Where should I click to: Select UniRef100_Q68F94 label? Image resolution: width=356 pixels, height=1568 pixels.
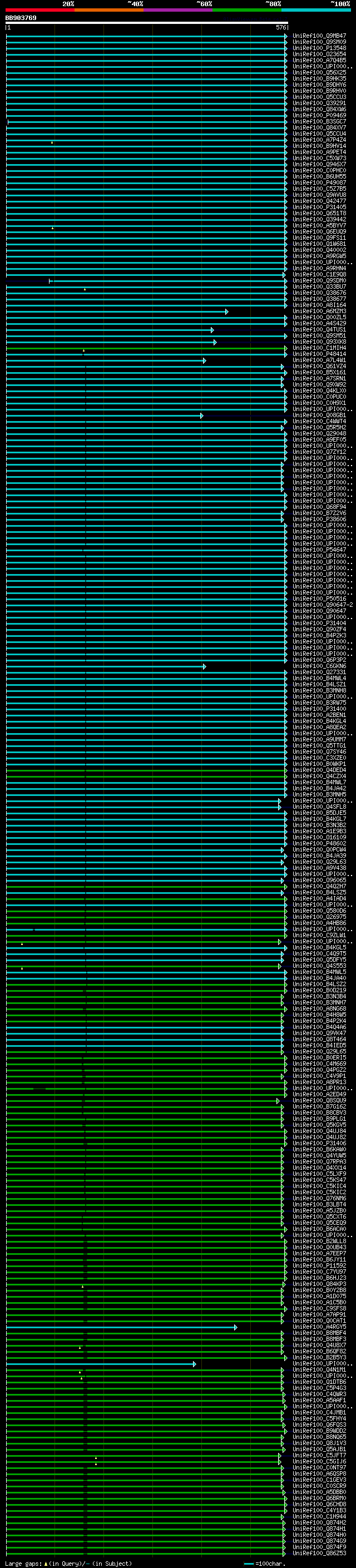[319, 506]
